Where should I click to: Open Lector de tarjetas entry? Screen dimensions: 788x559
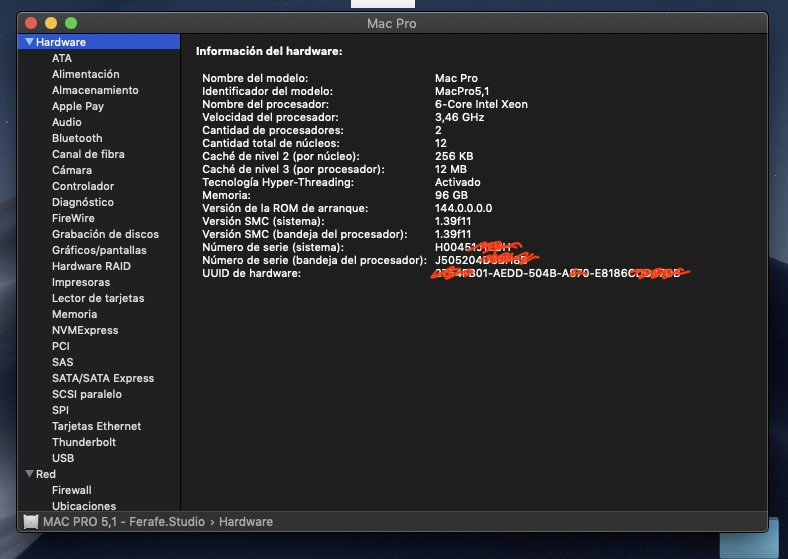click(x=98, y=298)
